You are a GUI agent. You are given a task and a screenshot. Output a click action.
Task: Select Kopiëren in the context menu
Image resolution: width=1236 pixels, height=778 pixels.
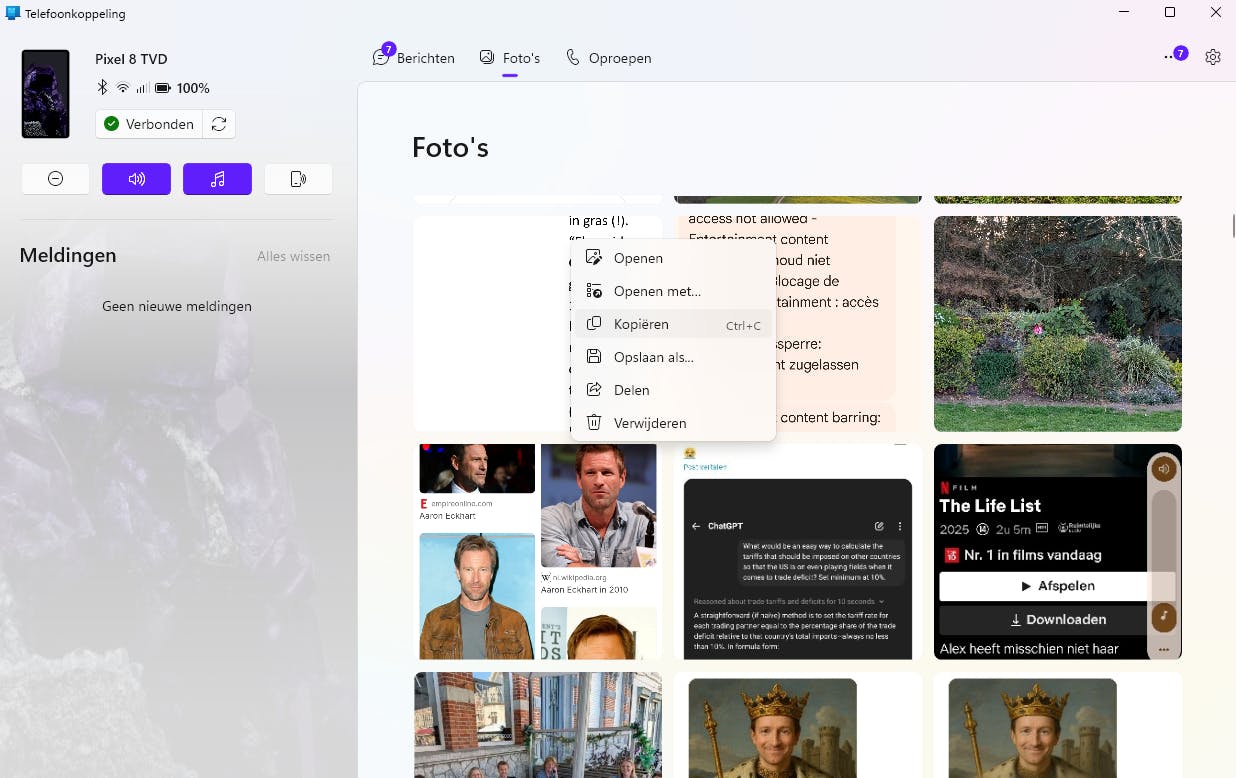[x=673, y=324]
